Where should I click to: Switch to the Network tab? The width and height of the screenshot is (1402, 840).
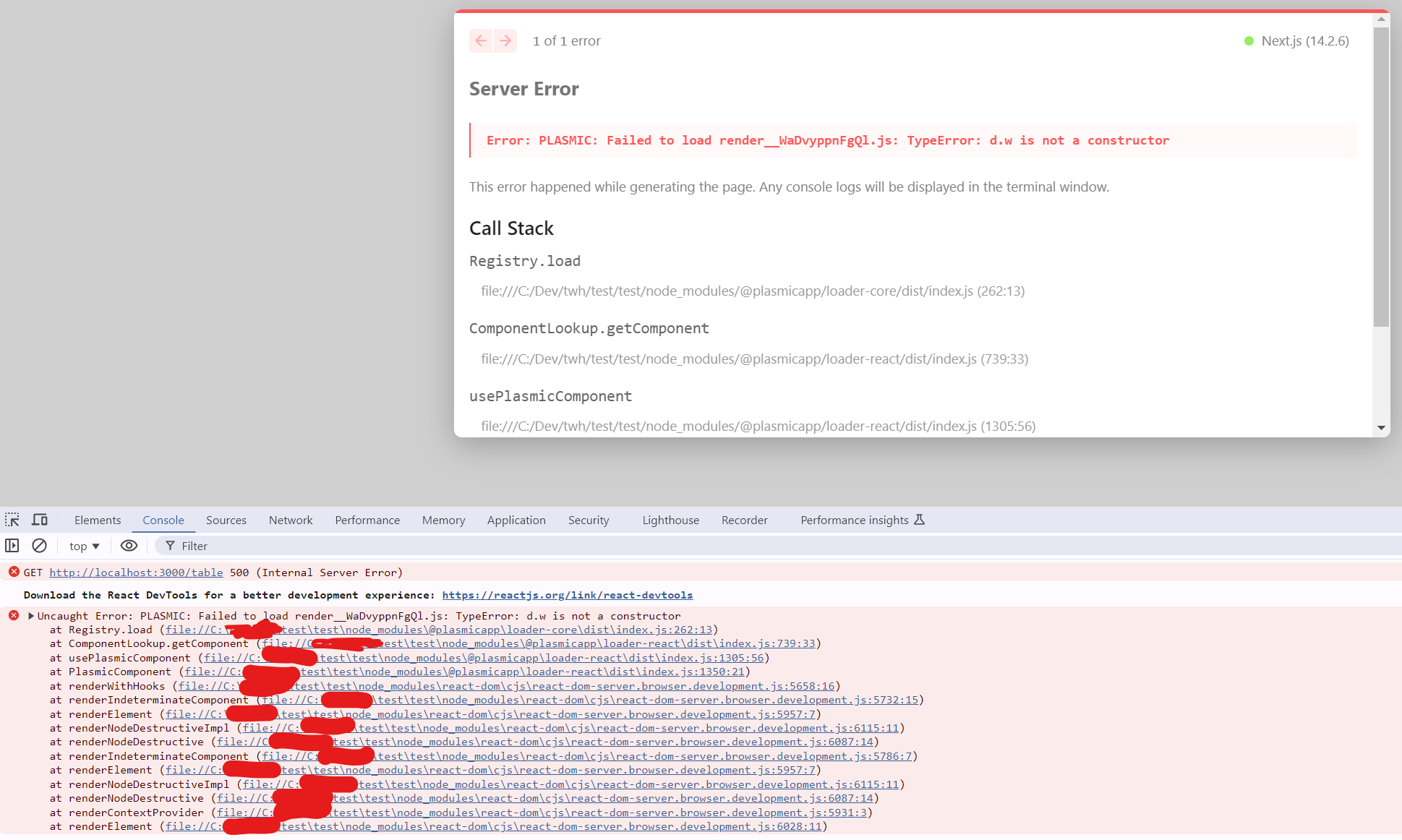291,520
